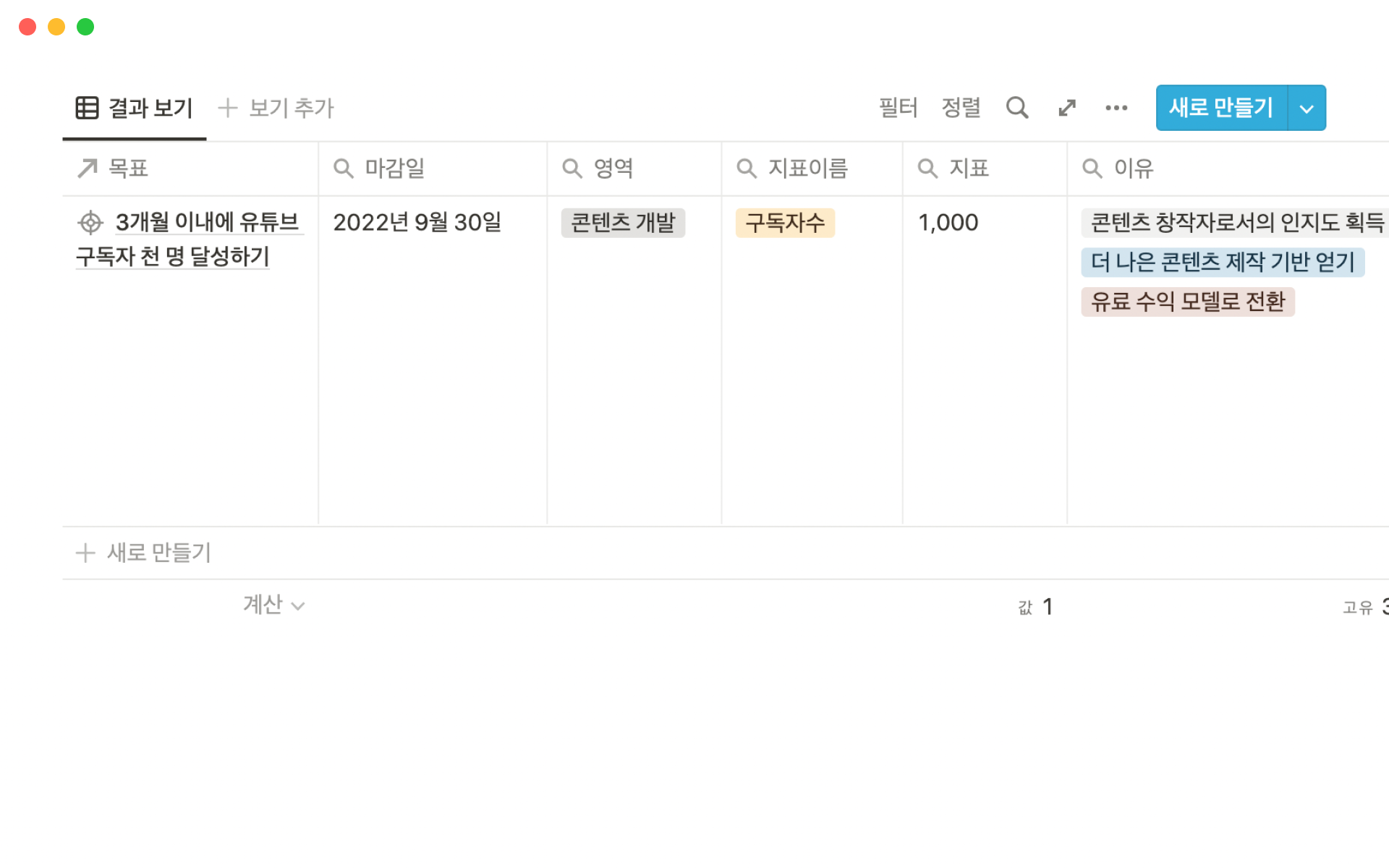Open the 계산 calculate dropdown

[273, 605]
